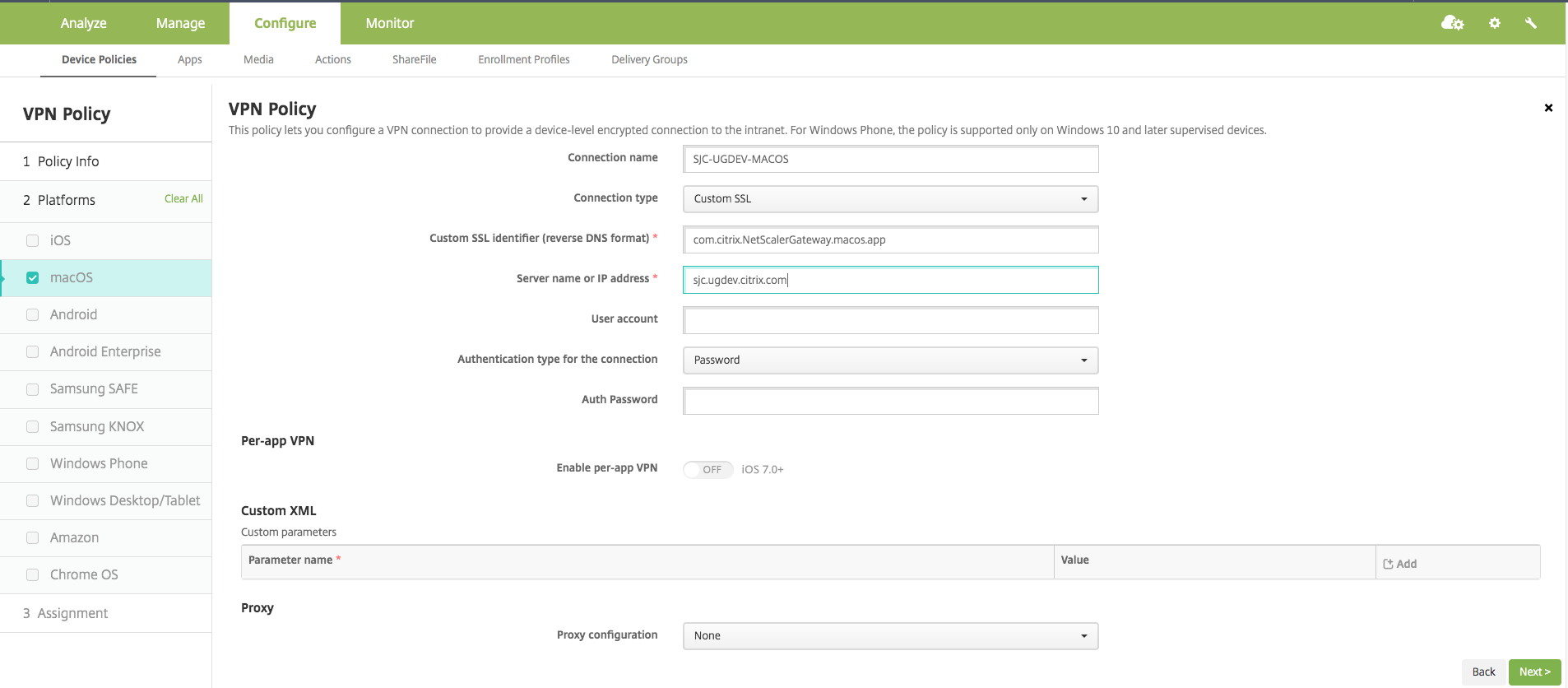The width and height of the screenshot is (1568, 688).
Task: Open the Enrollment Profiles subtab
Action: tap(524, 59)
